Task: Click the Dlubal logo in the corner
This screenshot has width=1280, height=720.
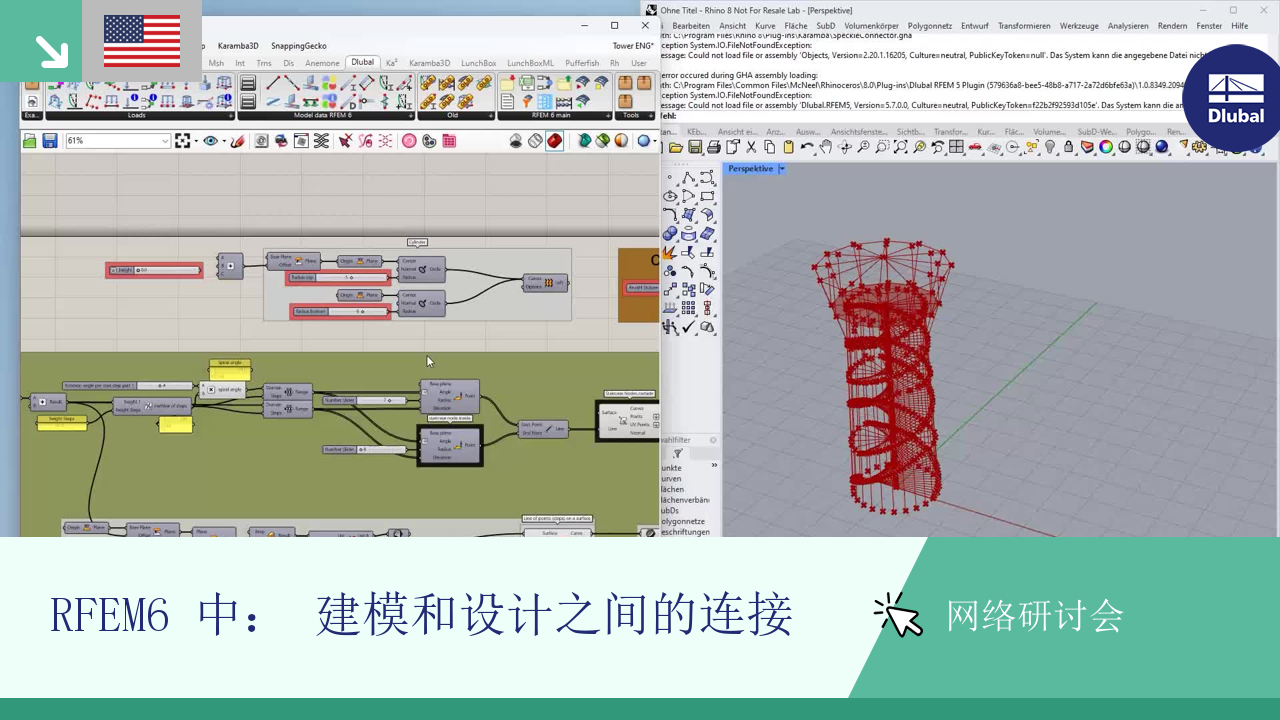Action: [x=1232, y=97]
